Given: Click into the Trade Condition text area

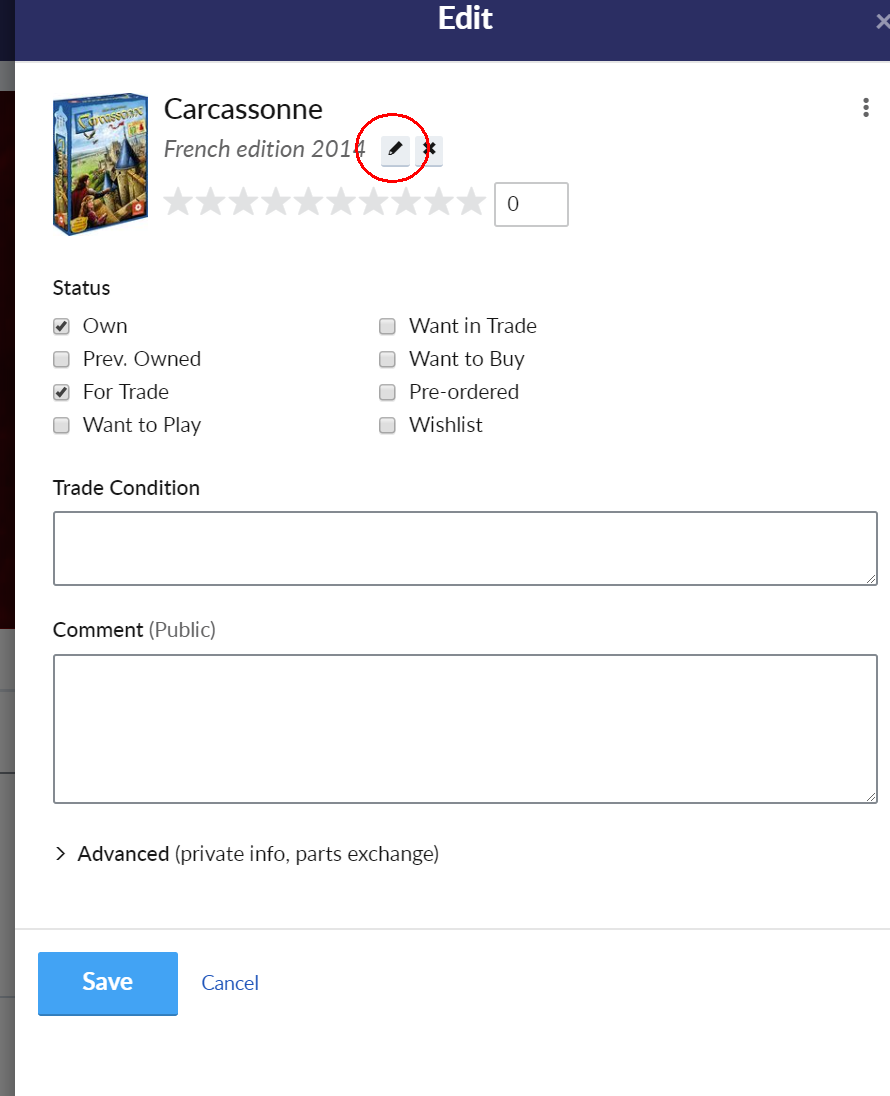Looking at the screenshot, I should pos(465,548).
